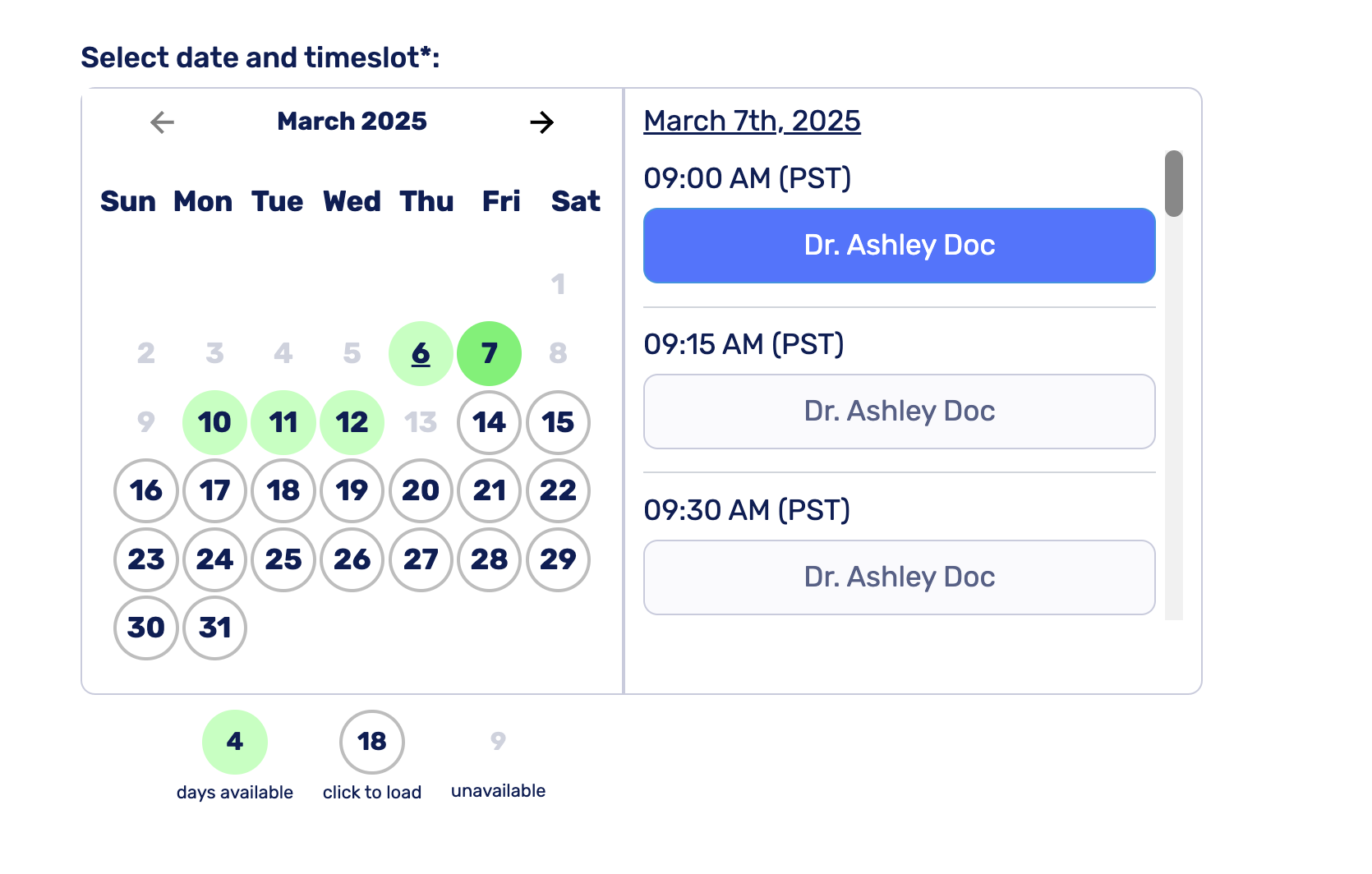Select March 7 on the calendar
This screenshot has height=874, width=1372.
(489, 353)
